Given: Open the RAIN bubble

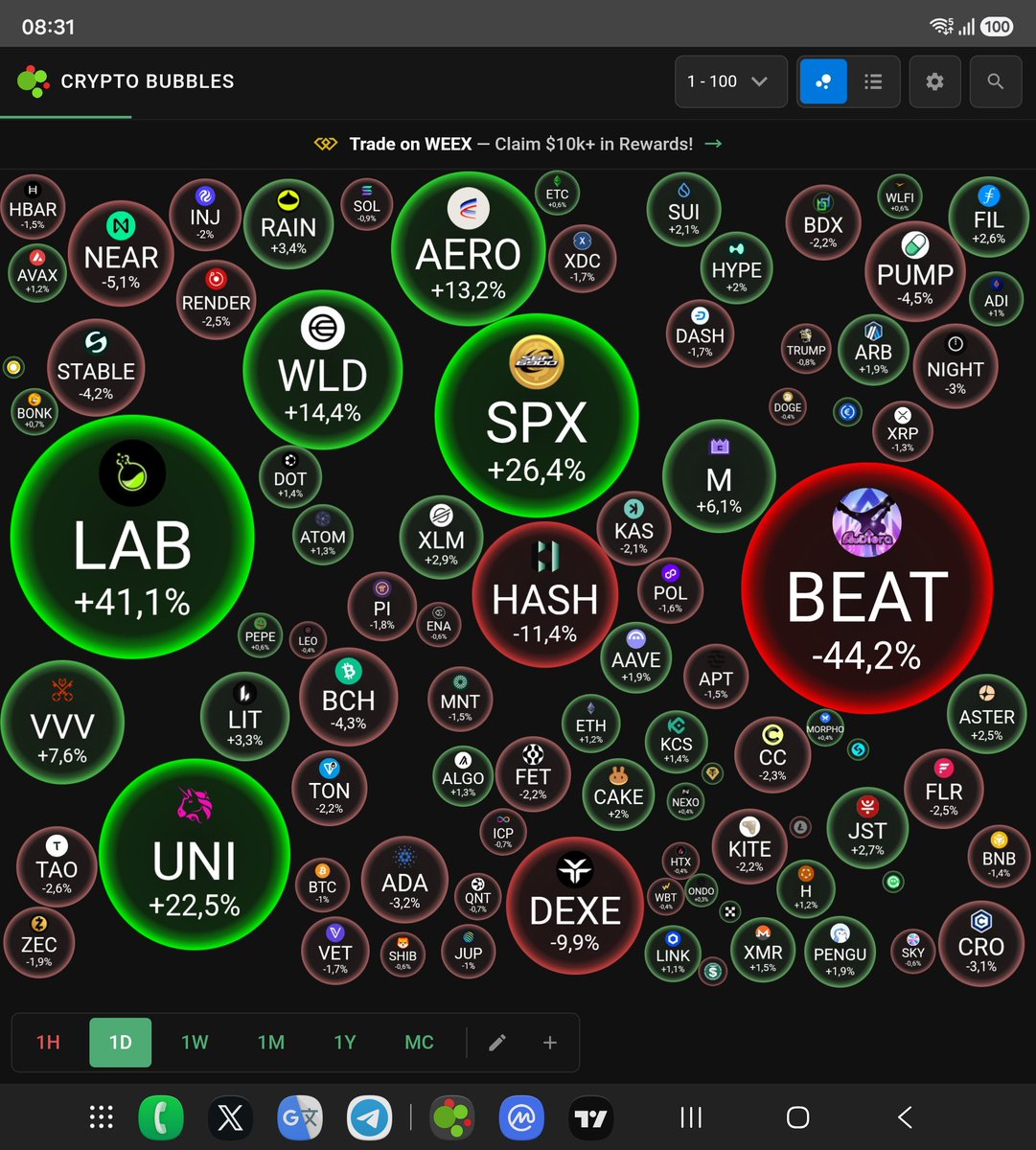Looking at the screenshot, I should [x=288, y=223].
